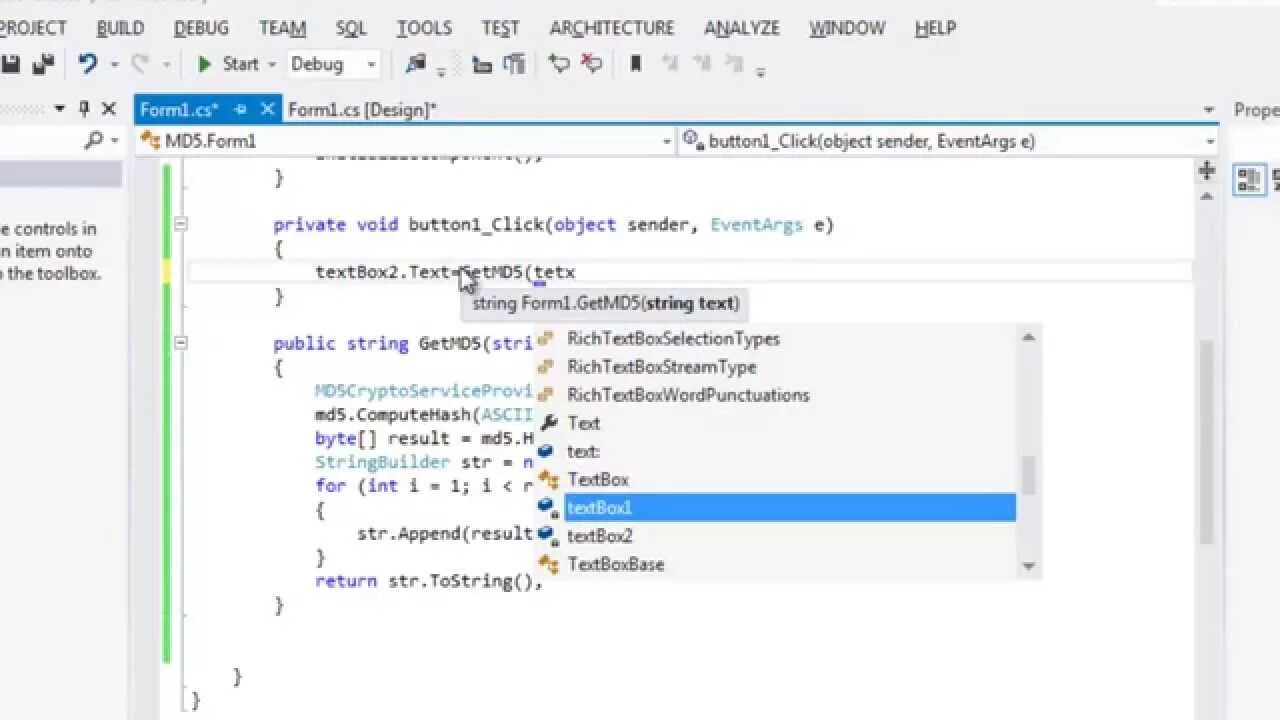Click the IntelliSense list scrollbar thumb
The width and height of the screenshot is (1280, 720).
[1029, 476]
